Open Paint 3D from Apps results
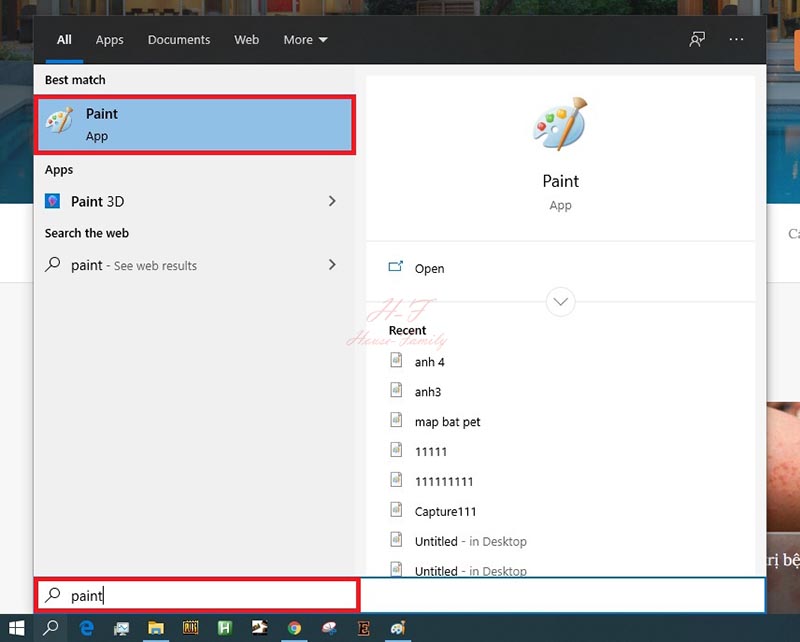The height and width of the screenshot is (642, 800). tap(195, 201)
